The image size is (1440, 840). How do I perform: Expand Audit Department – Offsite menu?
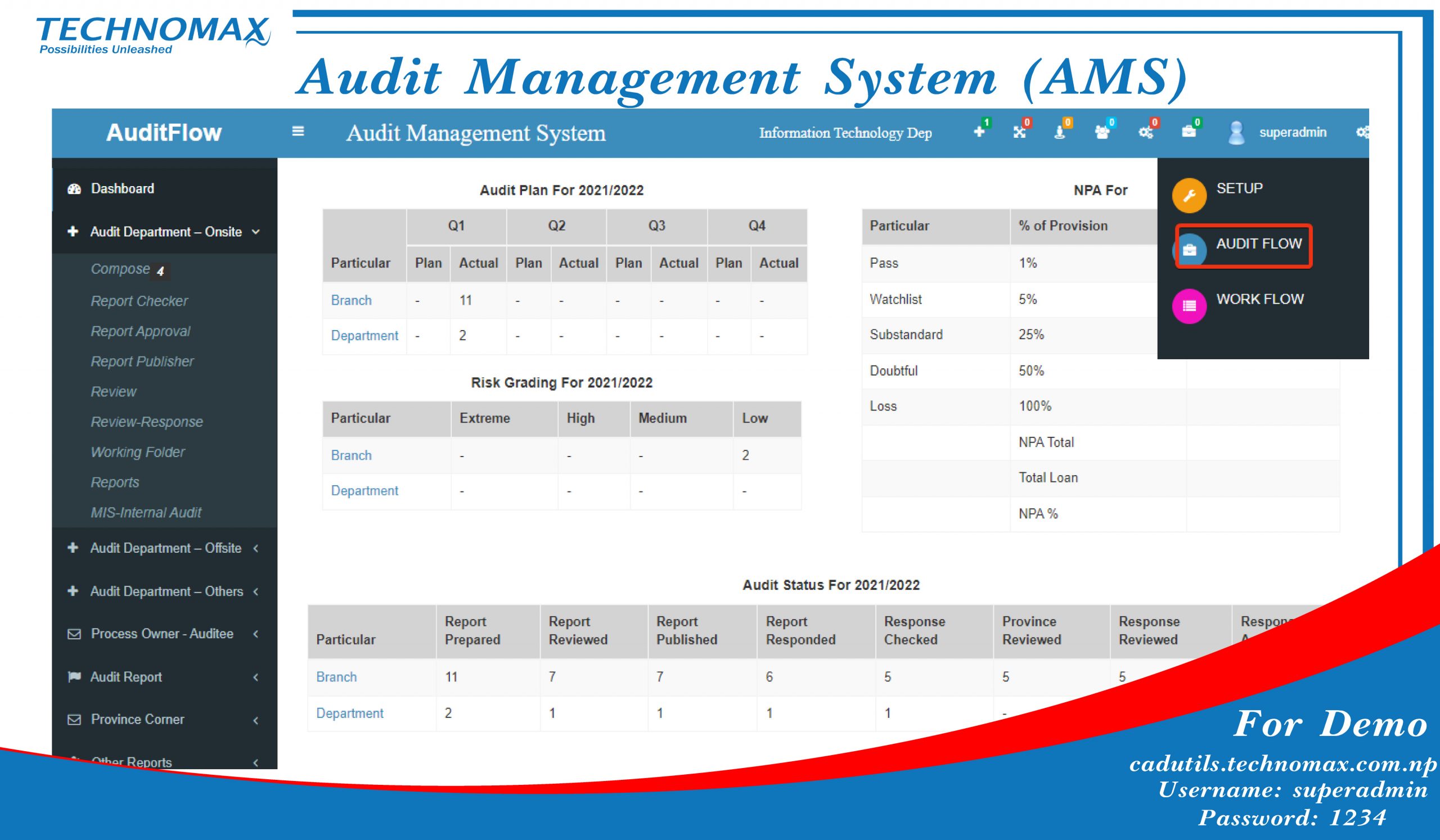pos(166,548)
